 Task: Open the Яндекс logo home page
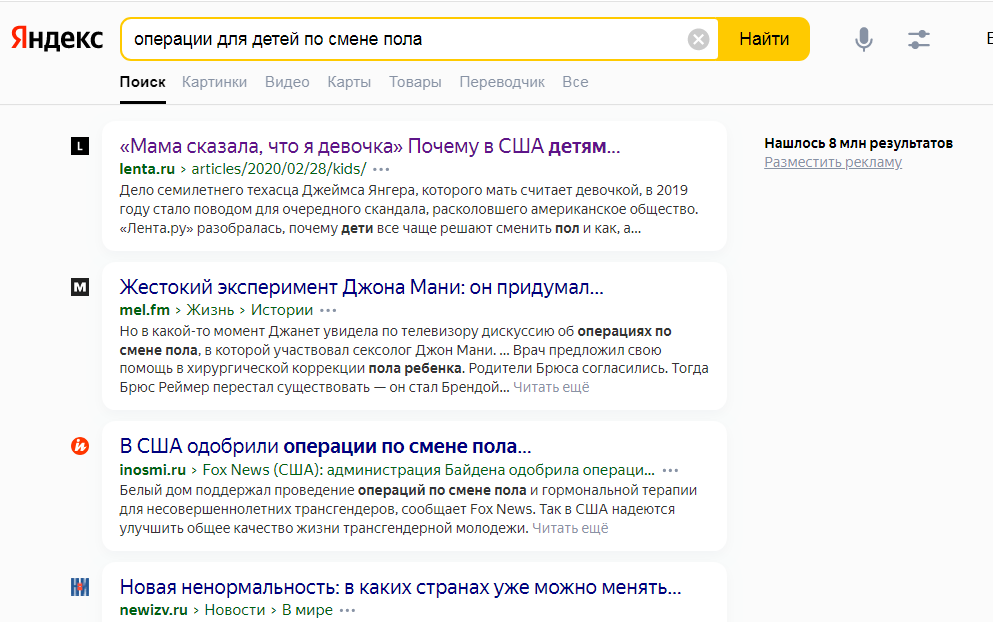[x=57, y=39]
